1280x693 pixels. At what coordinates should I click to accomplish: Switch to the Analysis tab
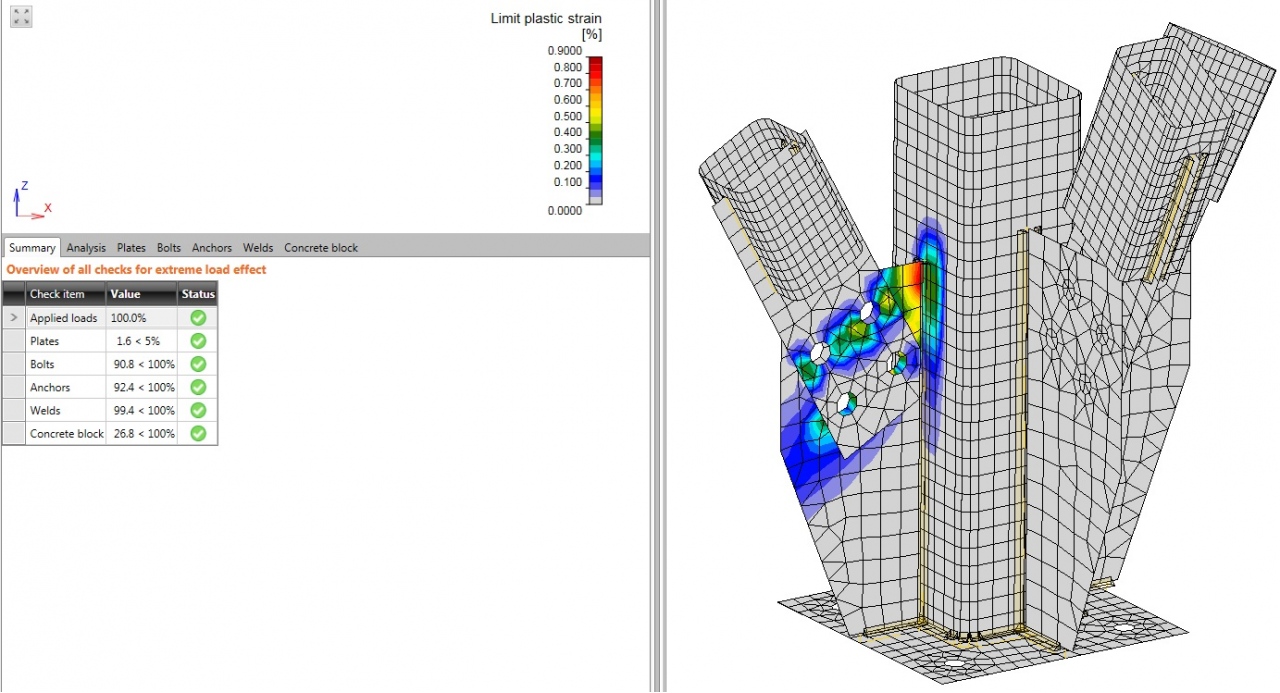[86, 248]
